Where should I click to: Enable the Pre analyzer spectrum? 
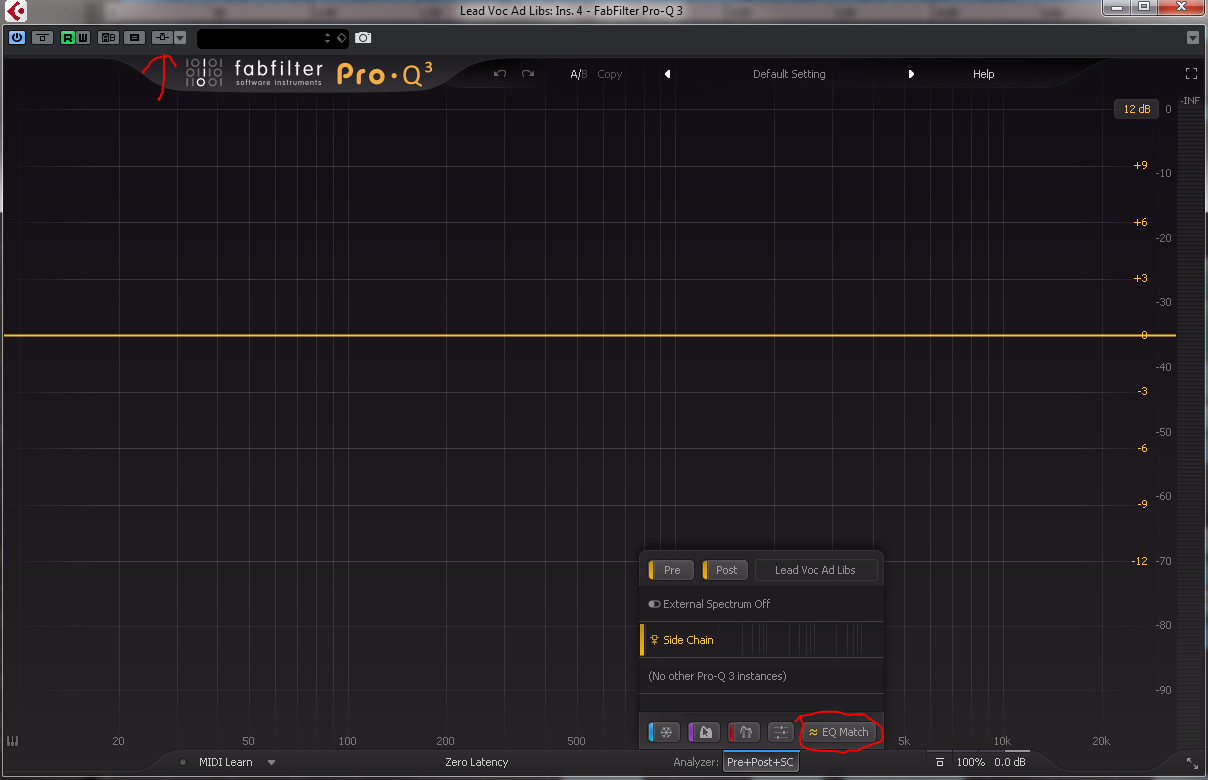point(672,570)
